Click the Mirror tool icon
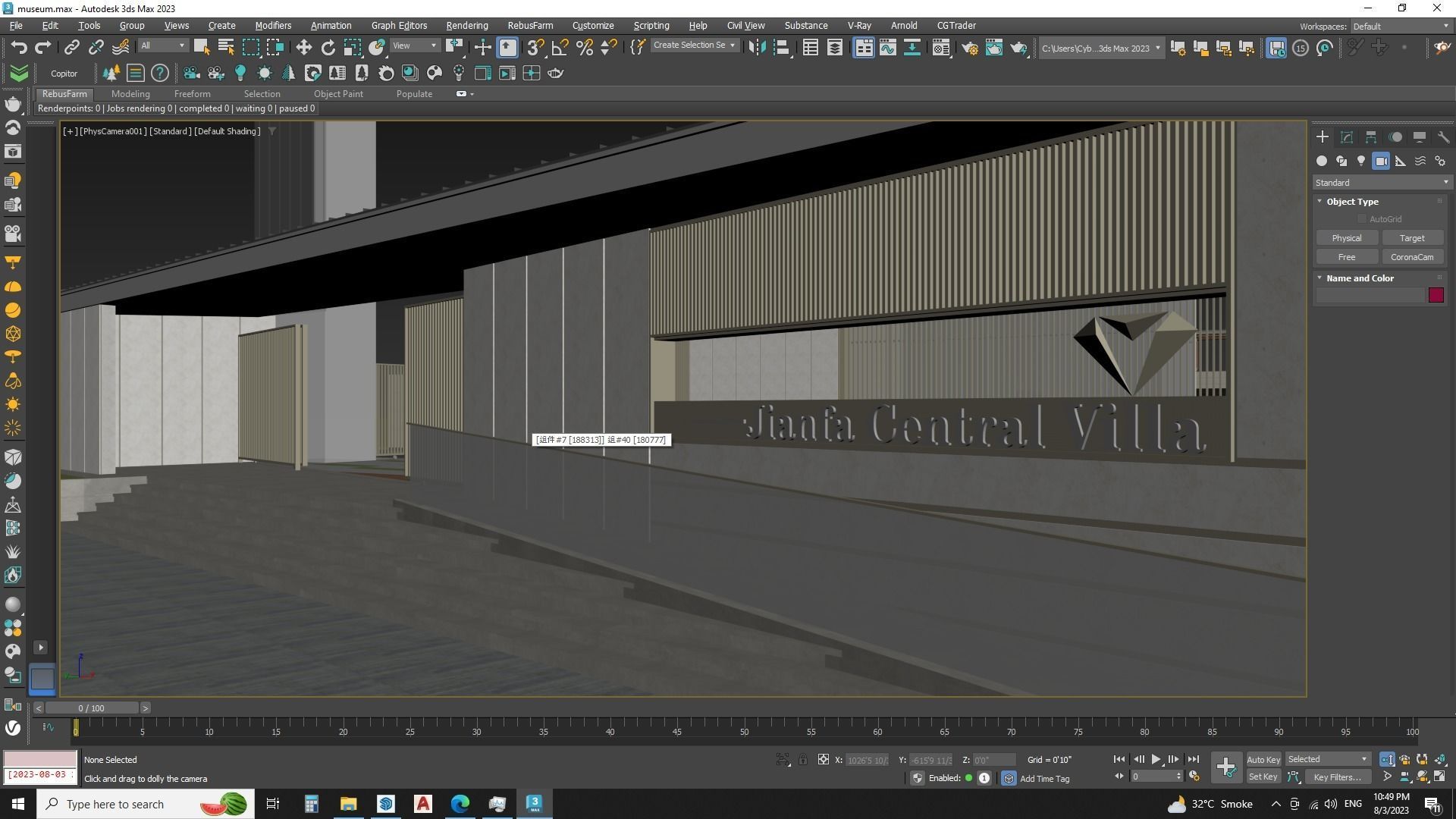This screenshot has height=819, width=1456. 756,47
